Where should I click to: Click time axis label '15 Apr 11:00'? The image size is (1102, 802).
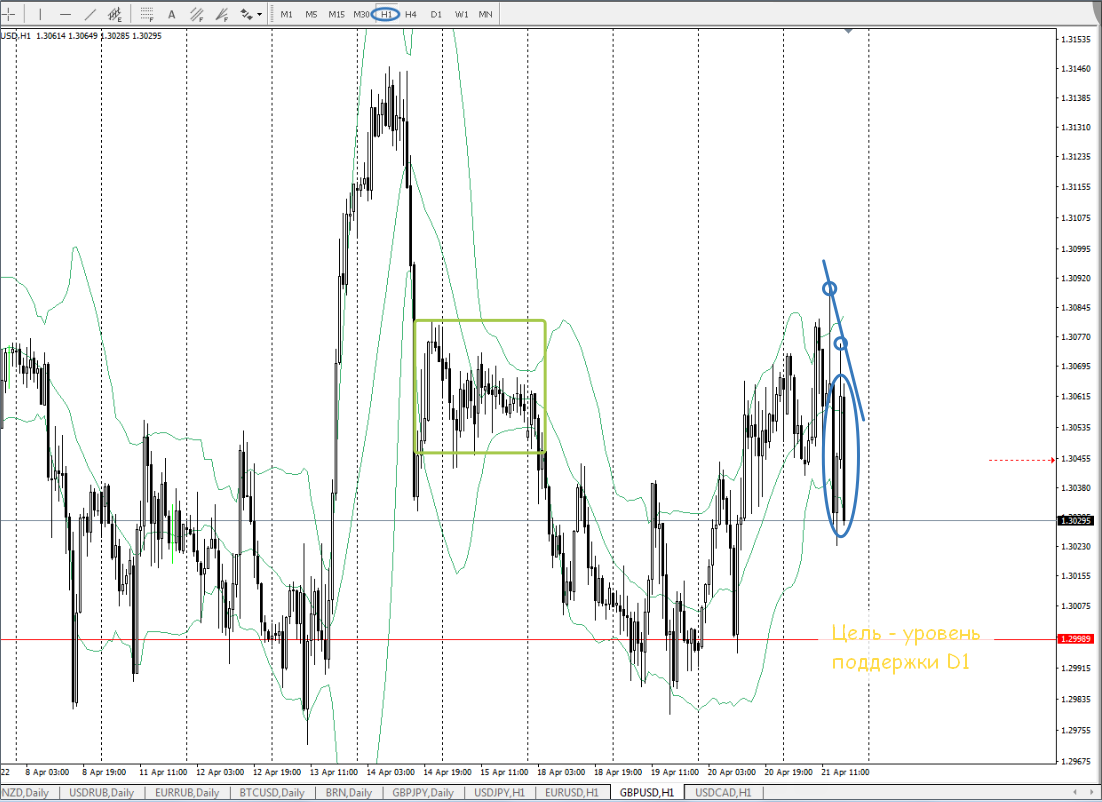[505, 772]
